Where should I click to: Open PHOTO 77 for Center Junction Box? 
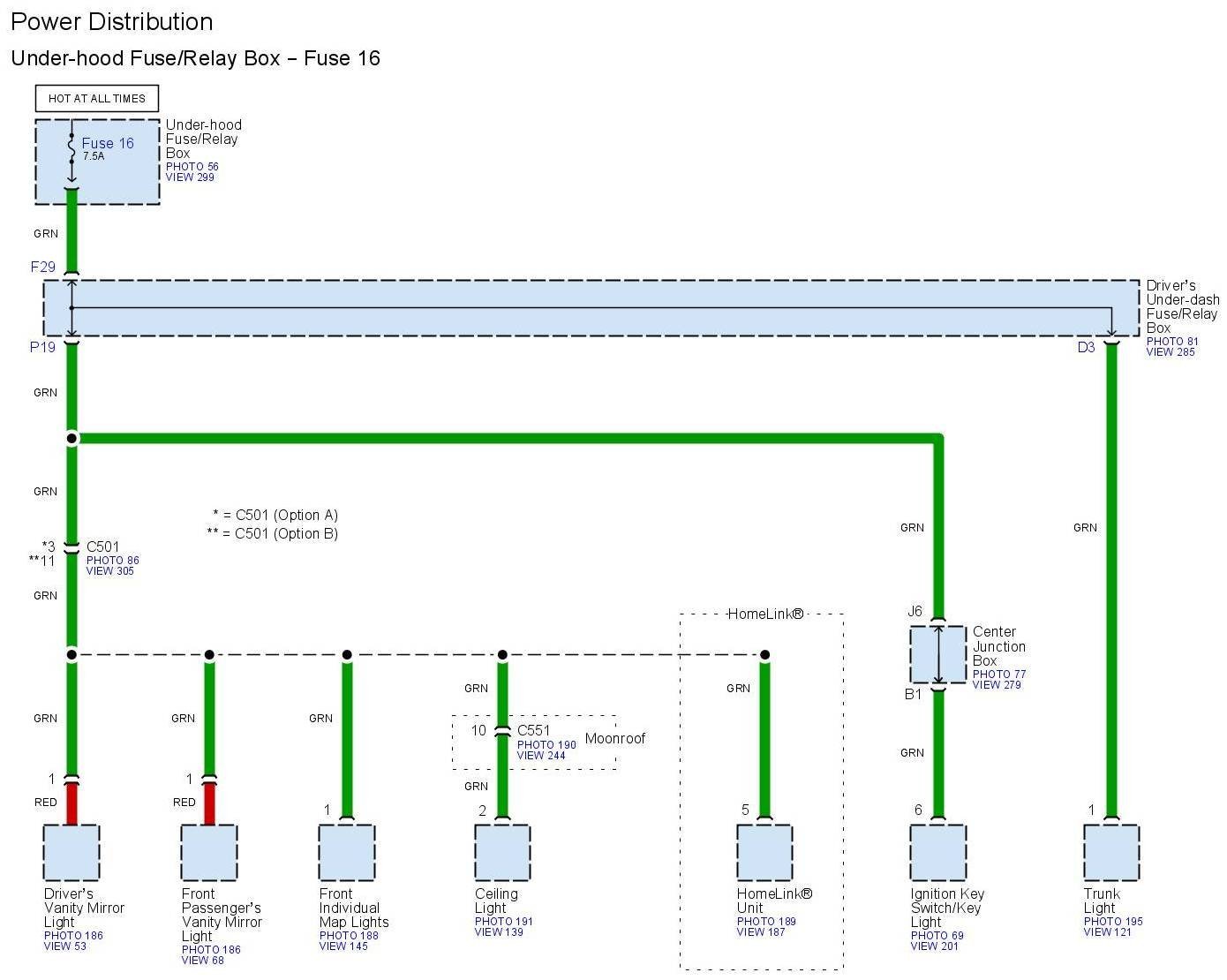[x=998, y=675]
